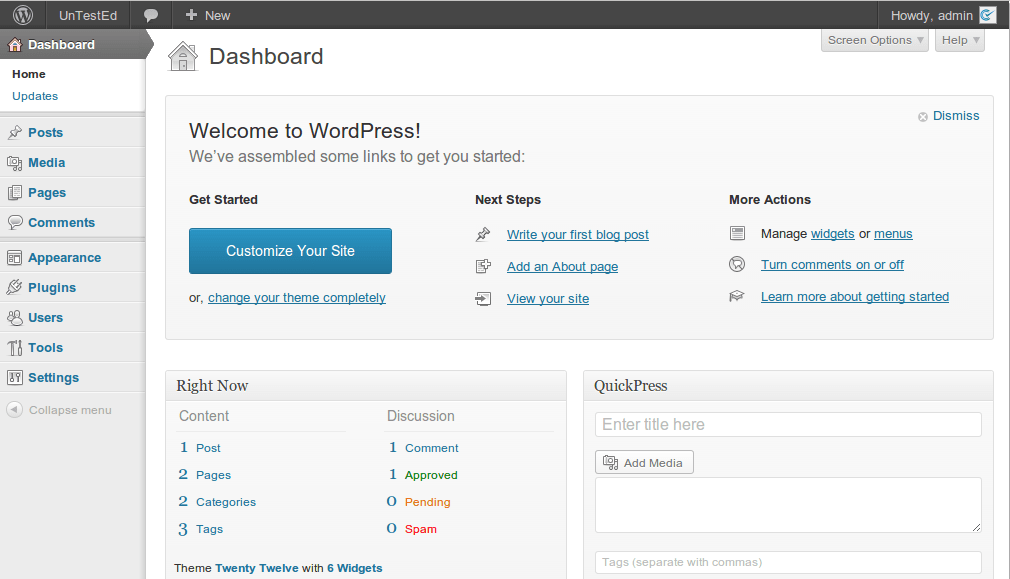Image resolution: width=1010 pixels, height=579 pixels.
Task: Click the Comments speech bubble sidebar icon
Action: (15, 223)
